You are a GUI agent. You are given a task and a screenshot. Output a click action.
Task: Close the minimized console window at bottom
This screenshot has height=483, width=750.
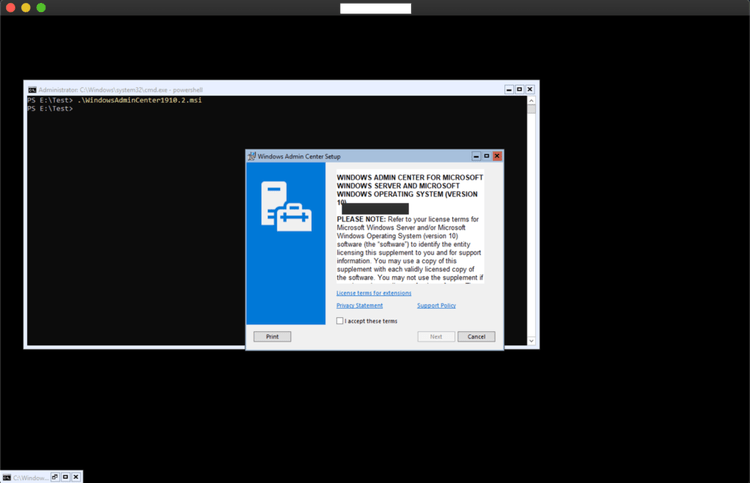pos(76,477)
